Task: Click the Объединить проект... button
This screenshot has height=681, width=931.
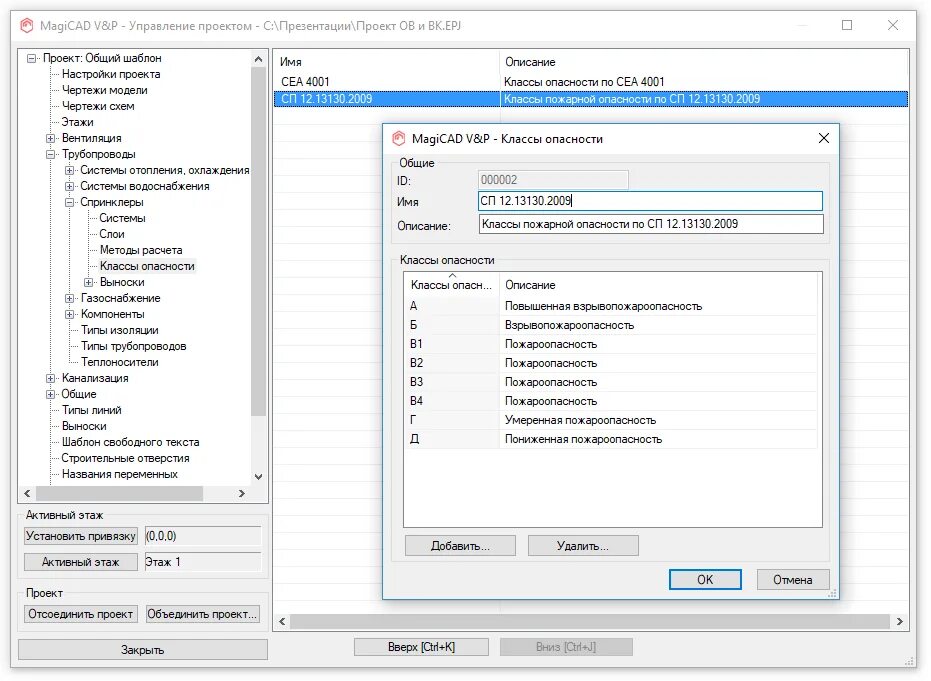Action: point(202,615)
